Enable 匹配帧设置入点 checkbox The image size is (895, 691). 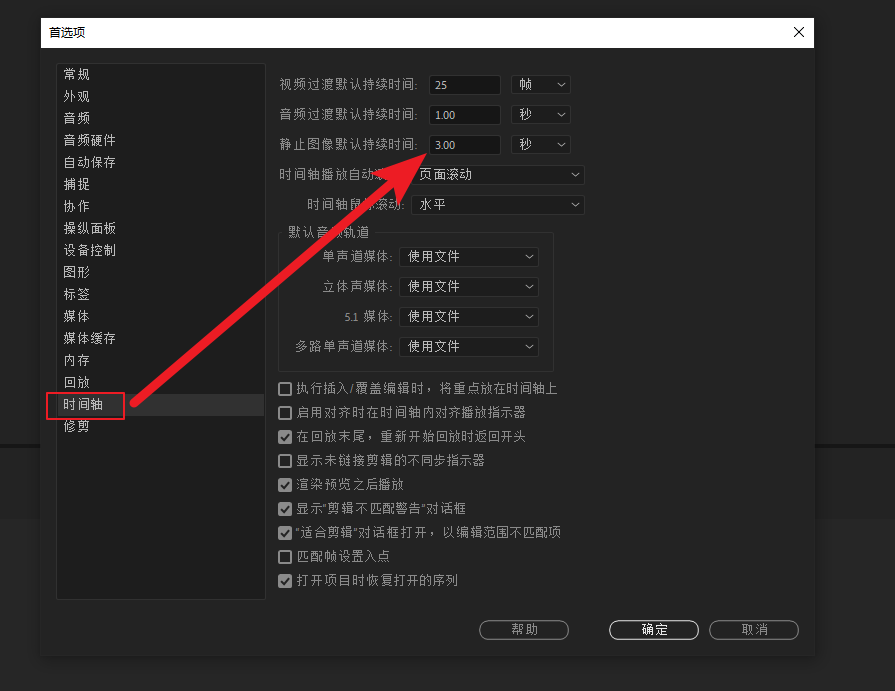285,557
